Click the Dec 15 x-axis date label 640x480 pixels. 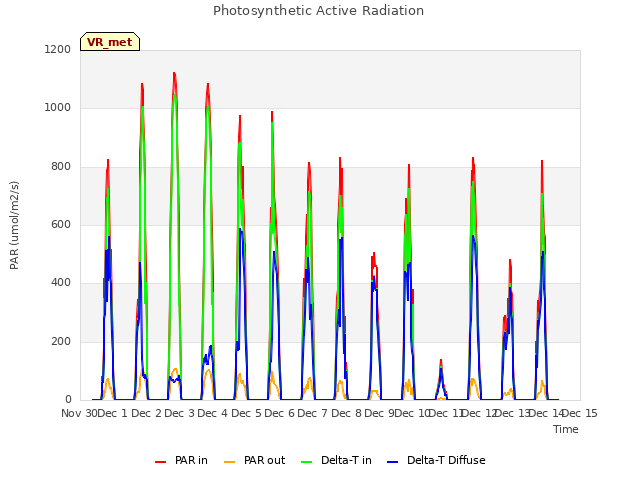coord(580,413)
